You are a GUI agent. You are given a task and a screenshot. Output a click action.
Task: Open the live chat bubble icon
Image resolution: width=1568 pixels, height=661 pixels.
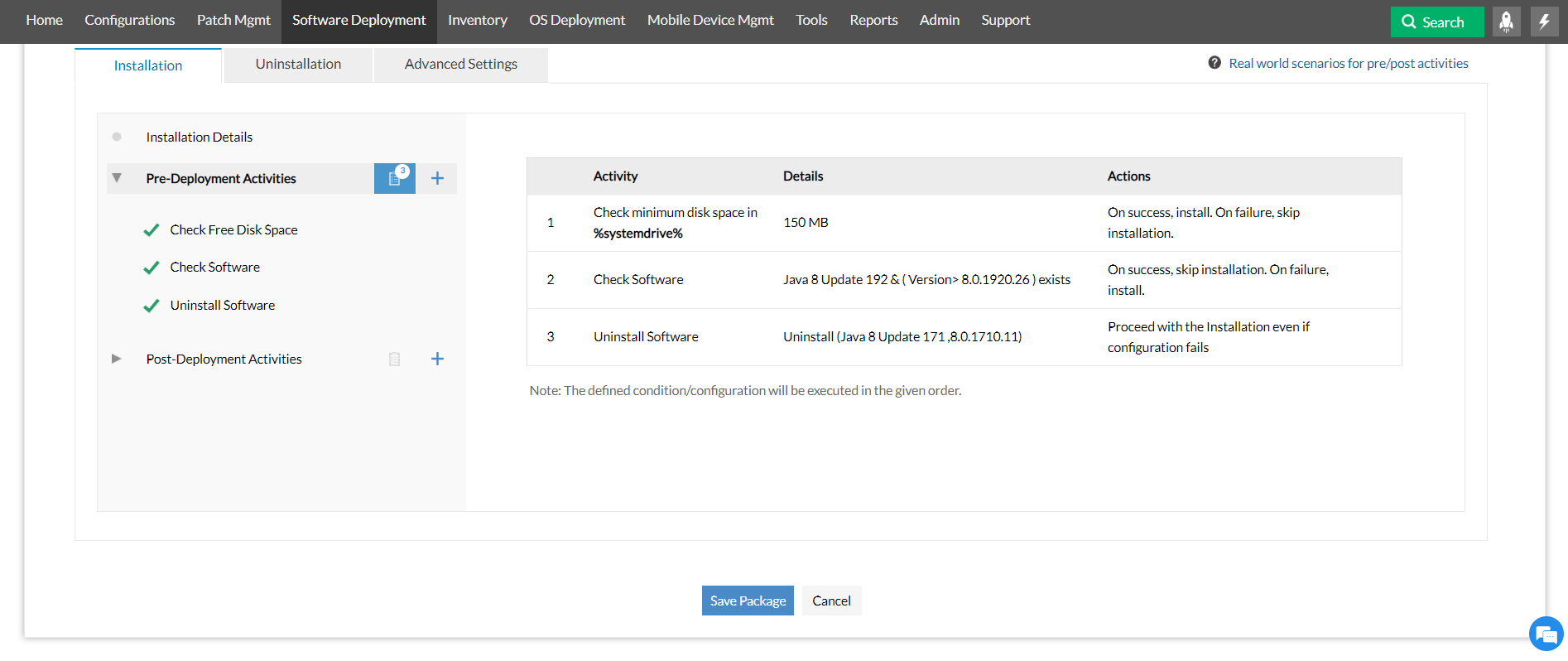(1545, 634)
